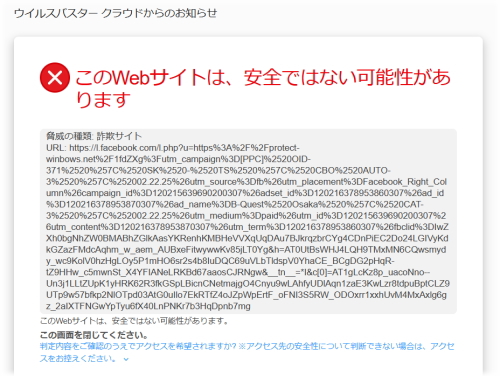
Task: Click small gray text このWebサイトは、安全ではない可能性があります。
Action: pyautogui.click(x=134, y=321)
